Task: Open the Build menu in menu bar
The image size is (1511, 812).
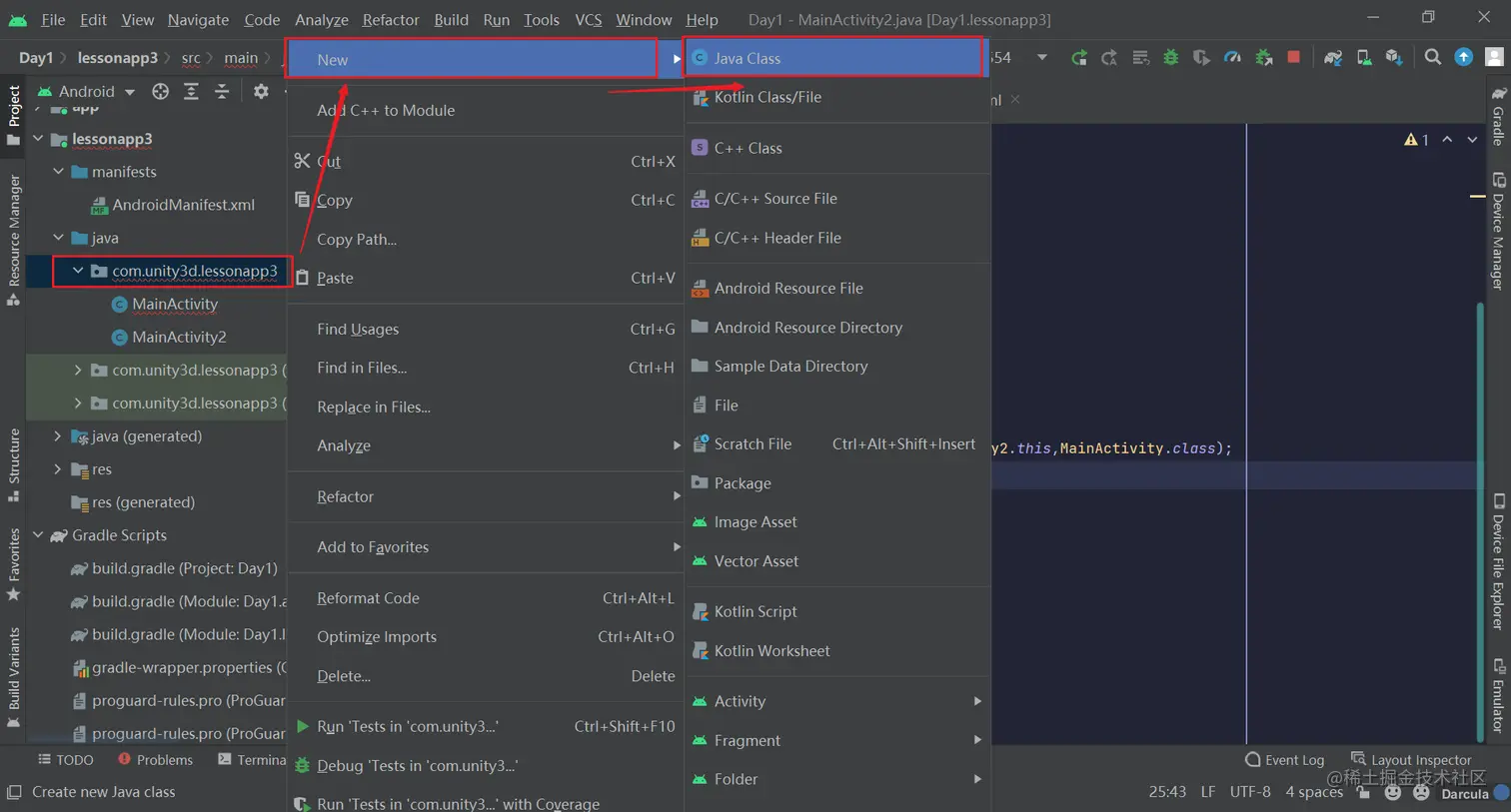Action: click(451, 19)
